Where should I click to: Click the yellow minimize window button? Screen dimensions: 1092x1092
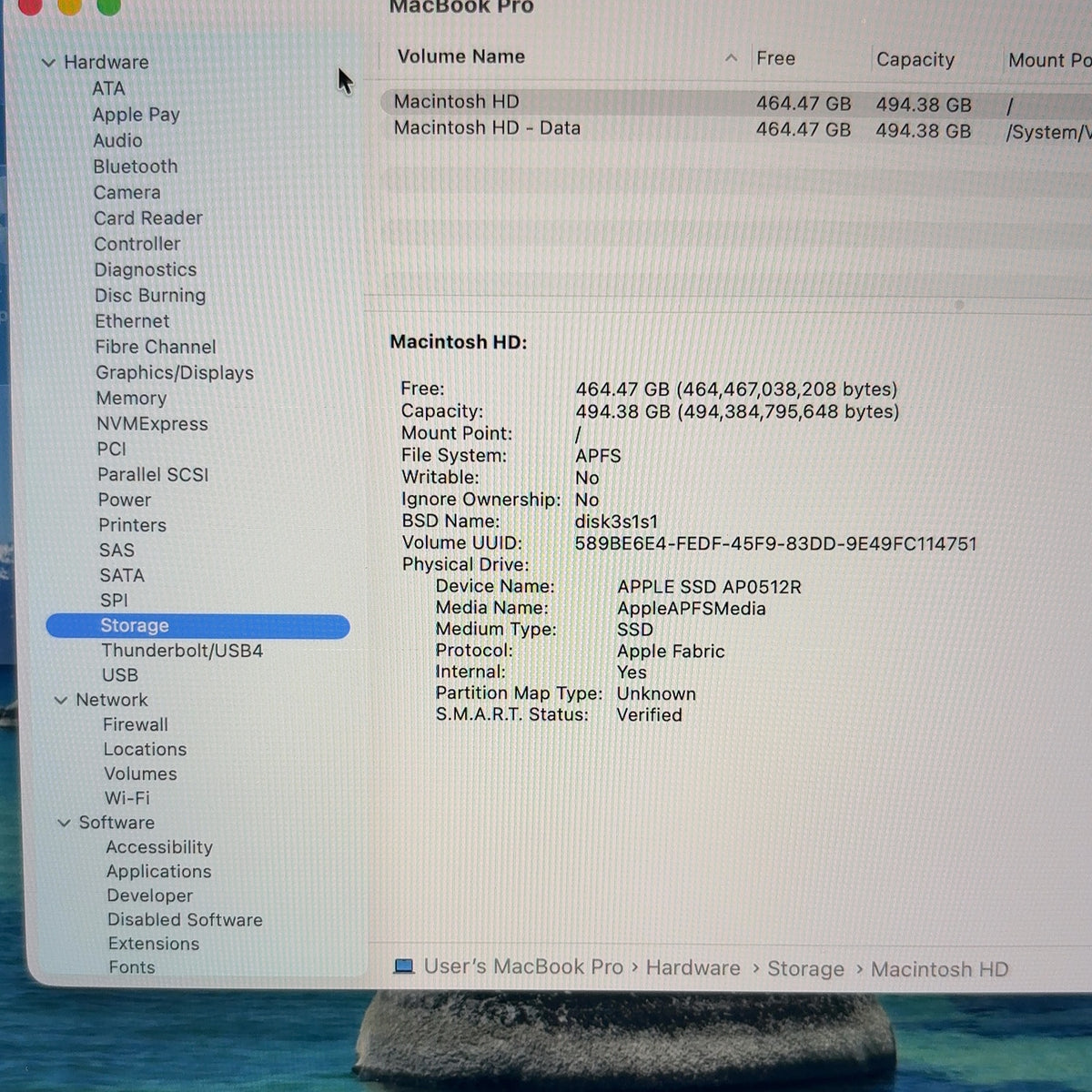(69, 6)
